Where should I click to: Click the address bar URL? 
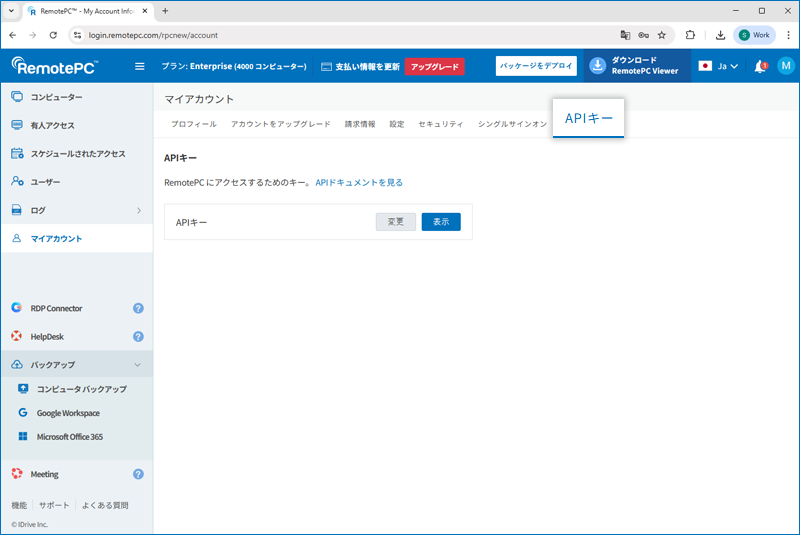[x=153, y=35]
